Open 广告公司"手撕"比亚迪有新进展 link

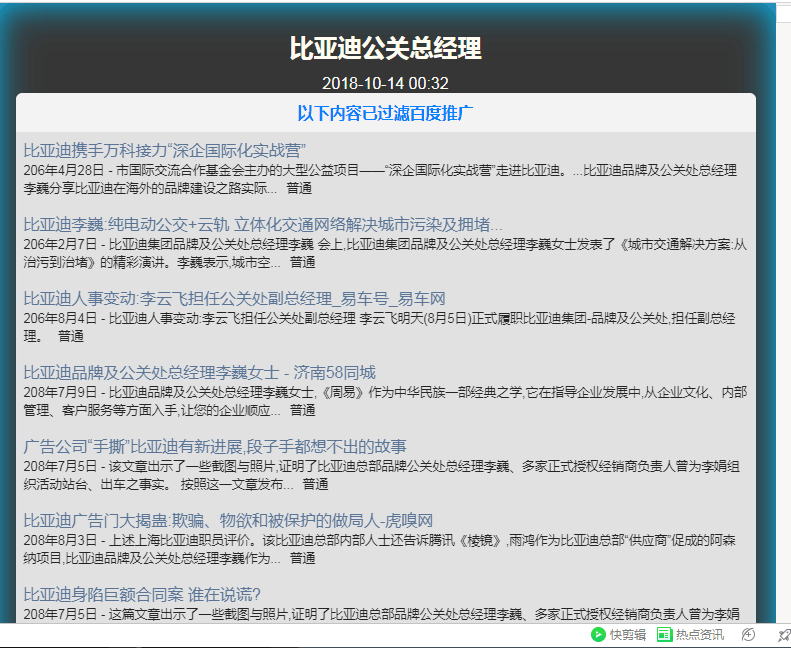point(215,447)
